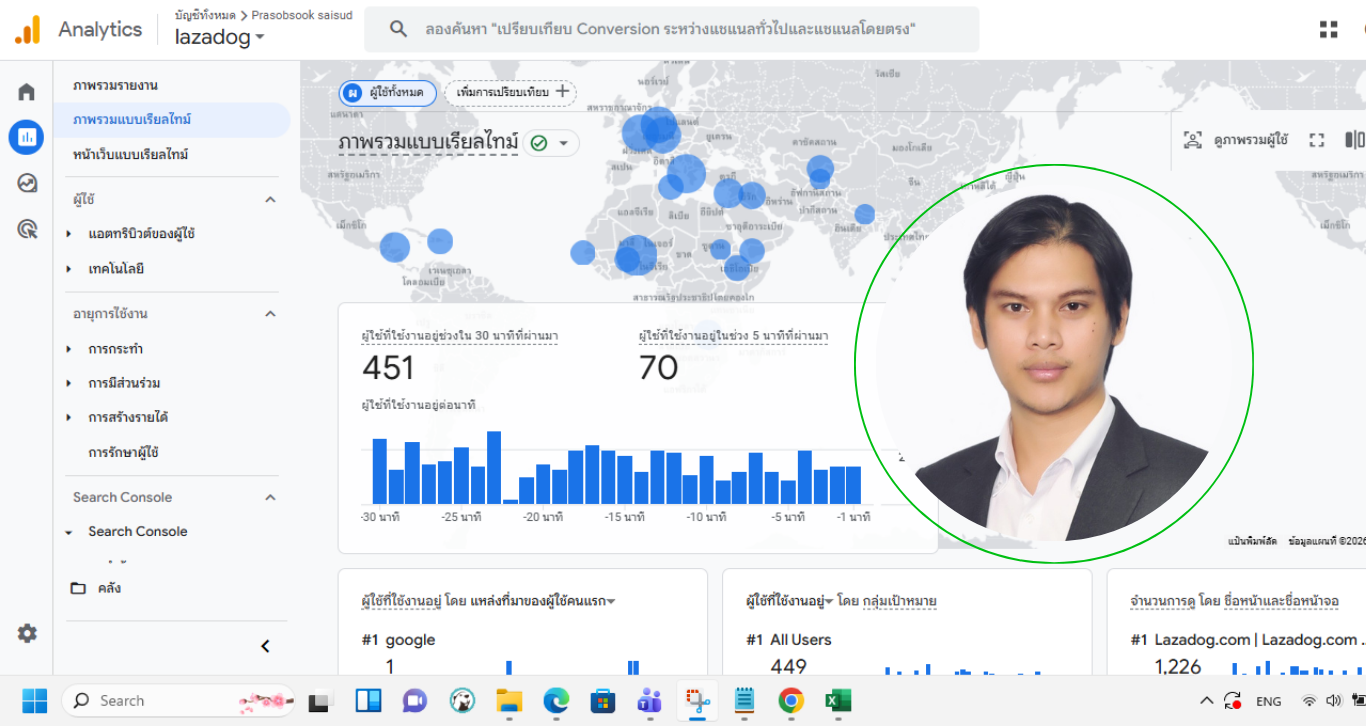Screen dimensions: 1366x728
Task: Open Admin settings gear icon
Action: pos(27,633)
